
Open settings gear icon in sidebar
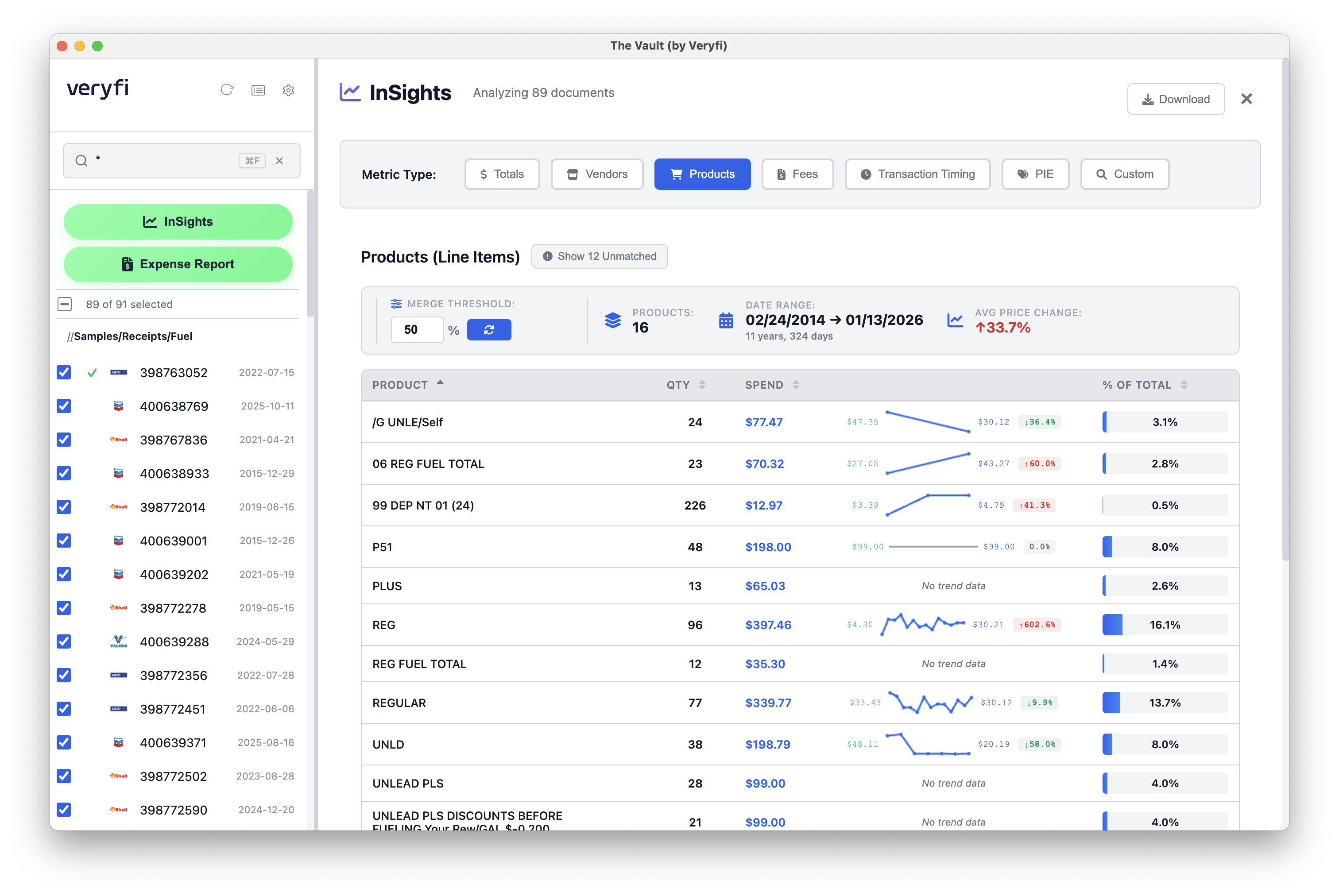tap(289, 90)
